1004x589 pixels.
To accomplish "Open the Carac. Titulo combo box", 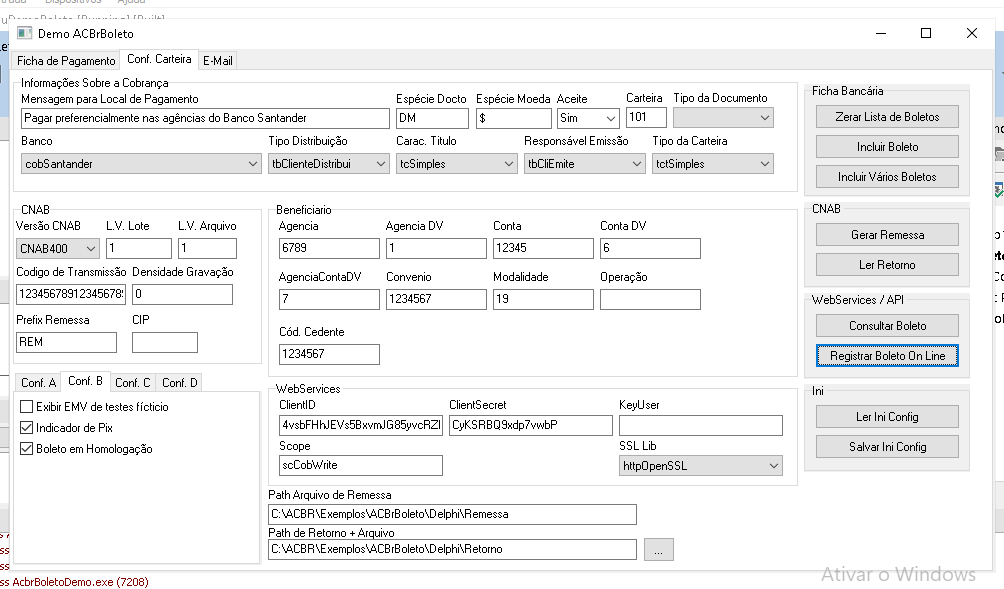I will click(457, 164).
